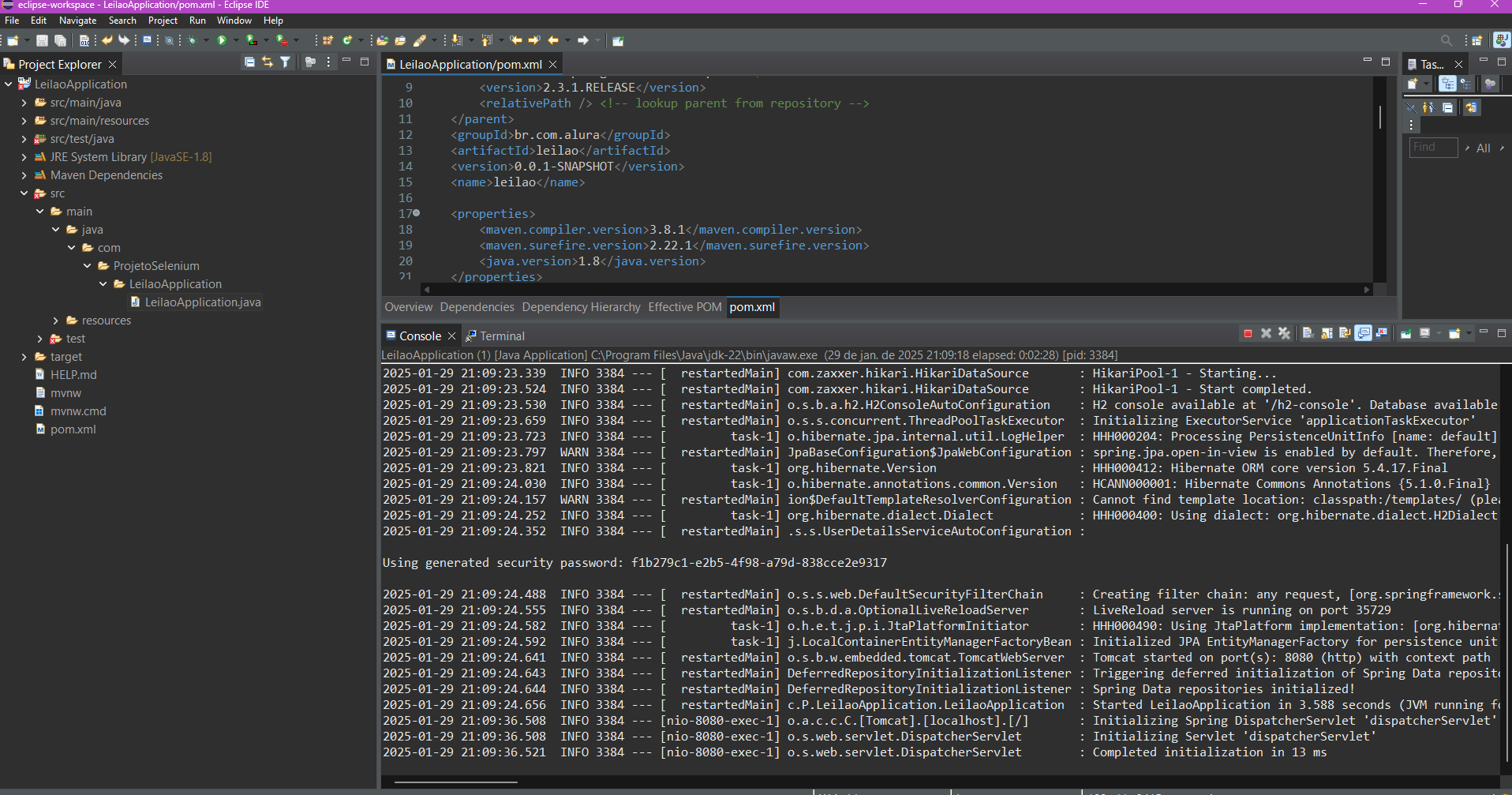Collapse all in Project Explorer
Image resolution: width=1512 pixels, height=795 pixels.
click(x=249, y=62)
